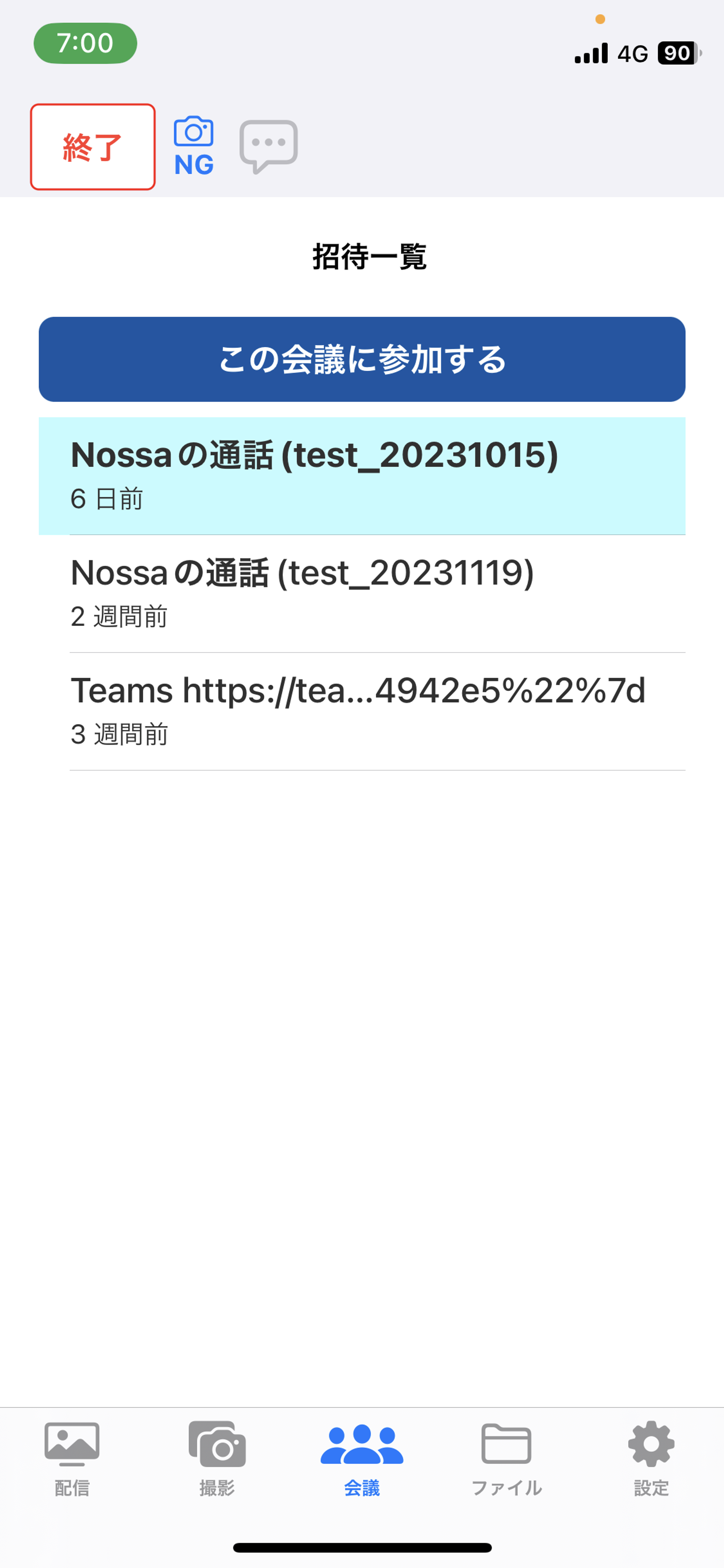Tap the 撮影 camera icon
724x1568 pixels.
217,1444
